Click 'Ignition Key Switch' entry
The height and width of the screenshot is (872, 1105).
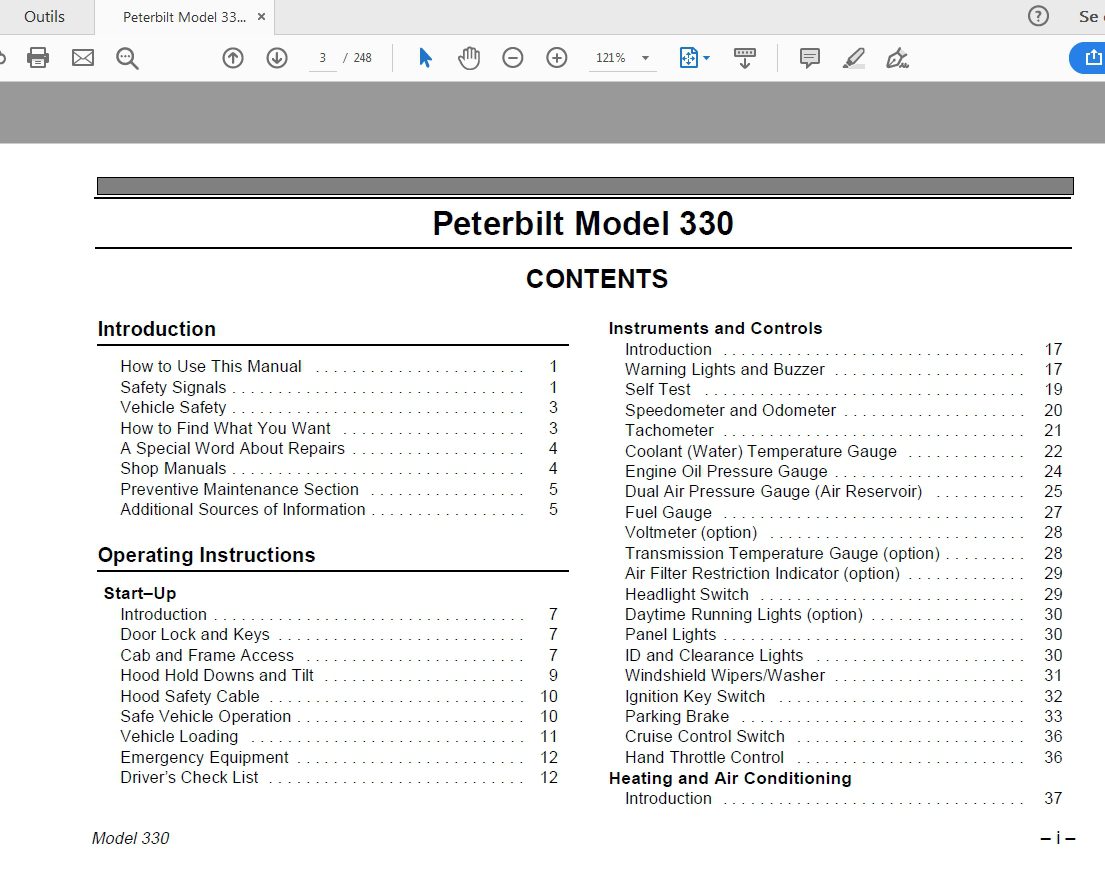click(696, 696)
